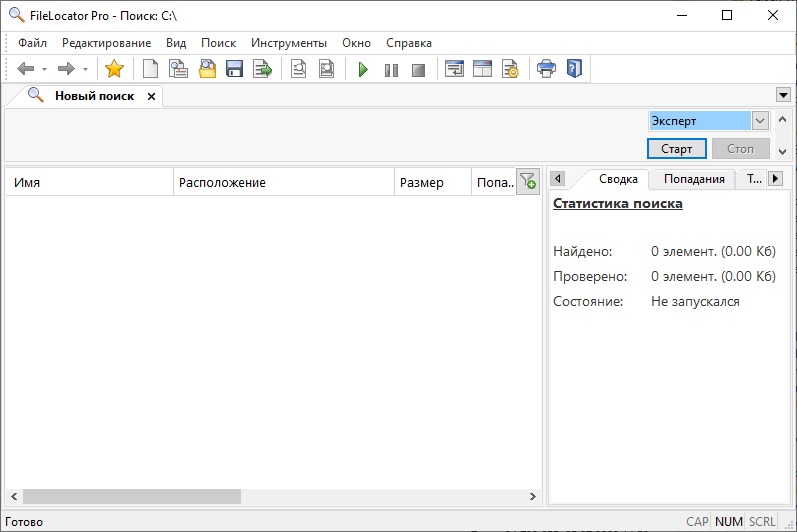797x532 pixels.
Task: Click the floppy disk Save icon
Action: pyautogui.click(x=234, y=69)
